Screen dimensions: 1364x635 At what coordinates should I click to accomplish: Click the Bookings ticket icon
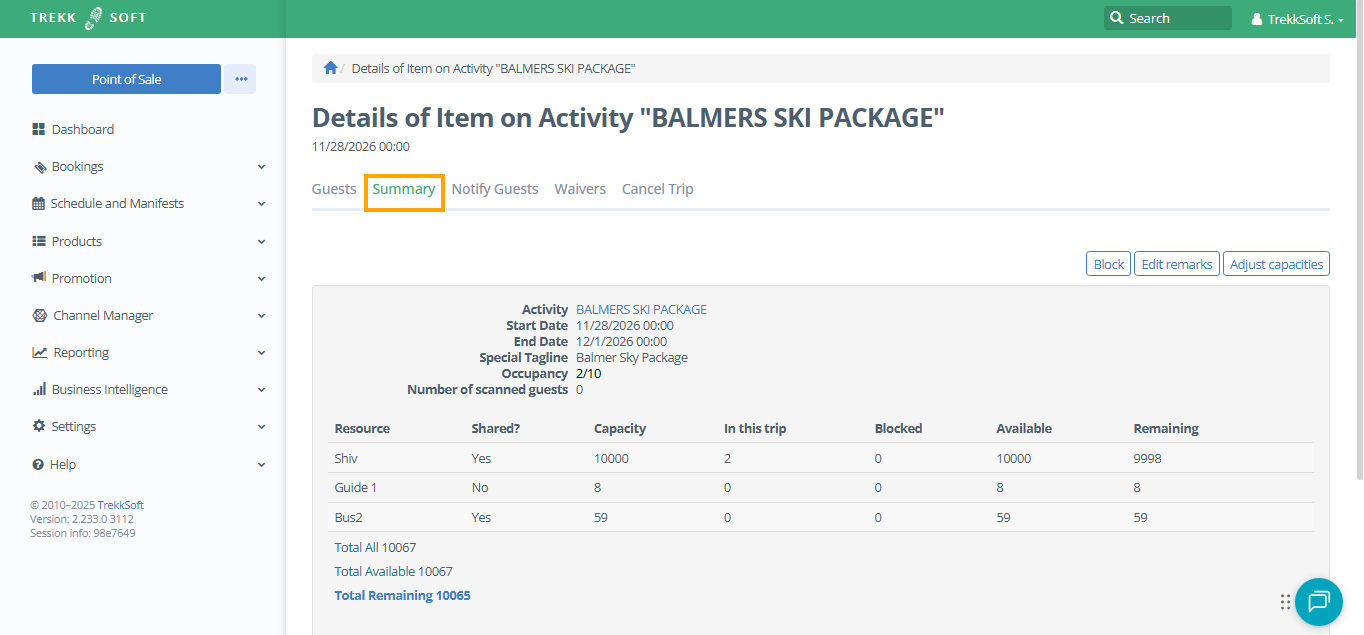tap(39, 167)
